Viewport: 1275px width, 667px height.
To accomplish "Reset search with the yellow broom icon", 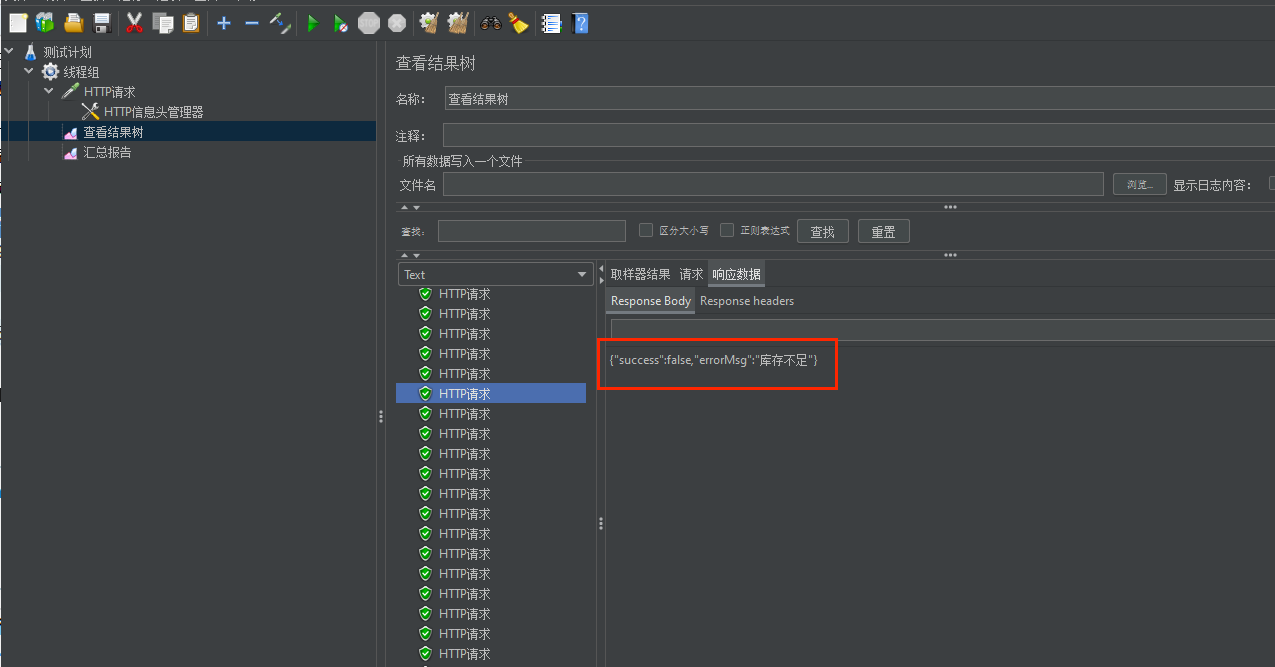I will click(x=518, y=22).
